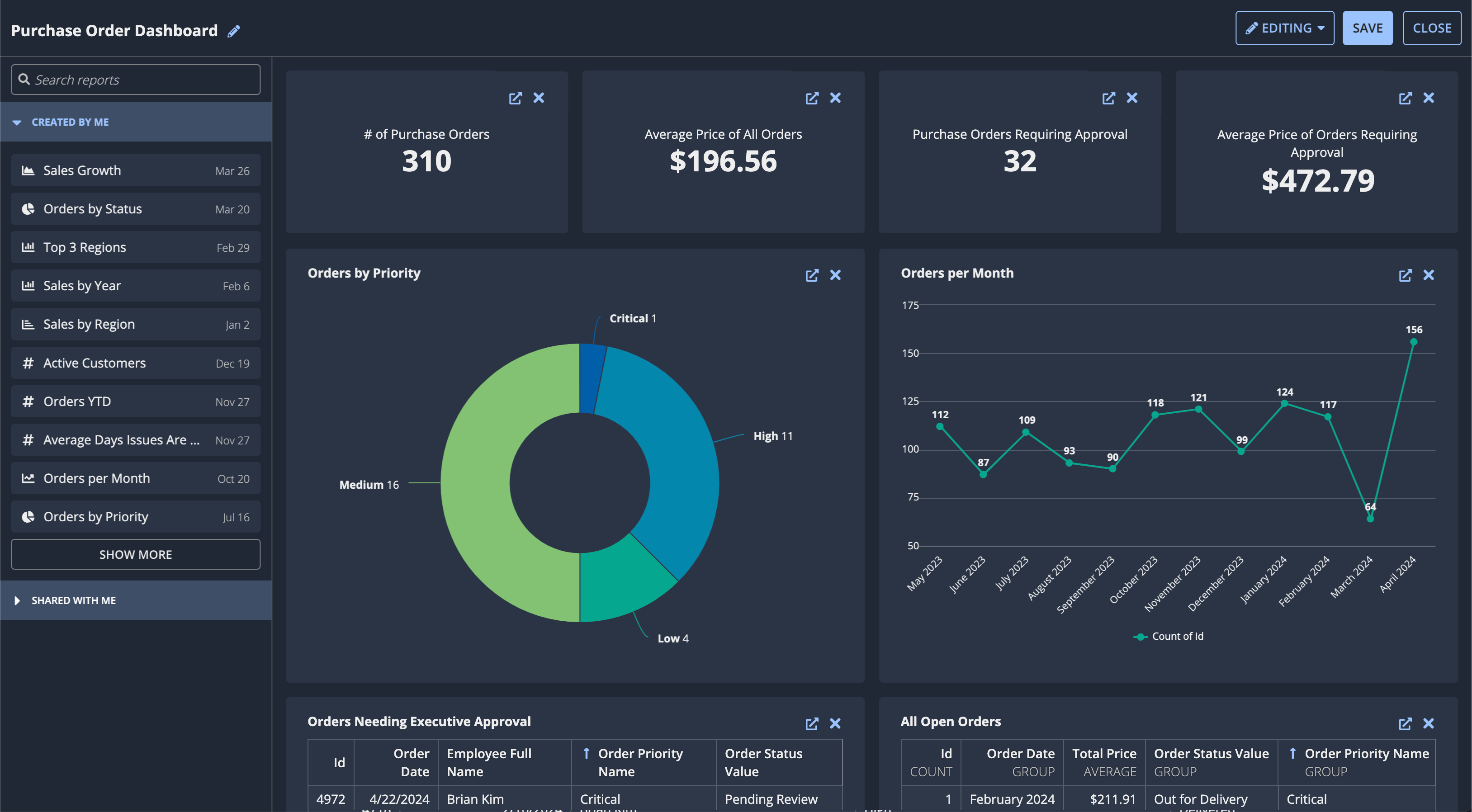The height and width of the screenshot is (812, 1472).
Task: Select the Sales by Region report
Action: click(136, 324)
